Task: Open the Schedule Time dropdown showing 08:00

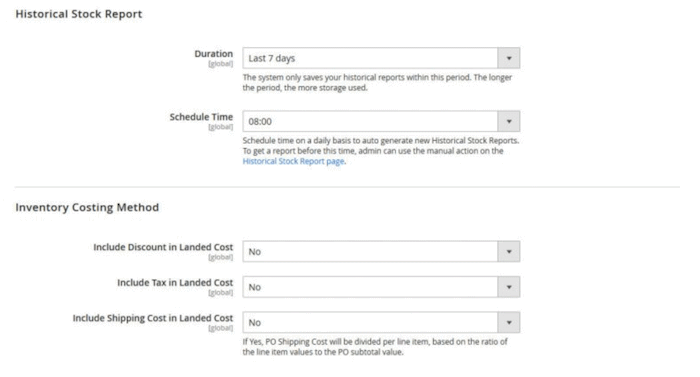Action: (x=381, y=121)
